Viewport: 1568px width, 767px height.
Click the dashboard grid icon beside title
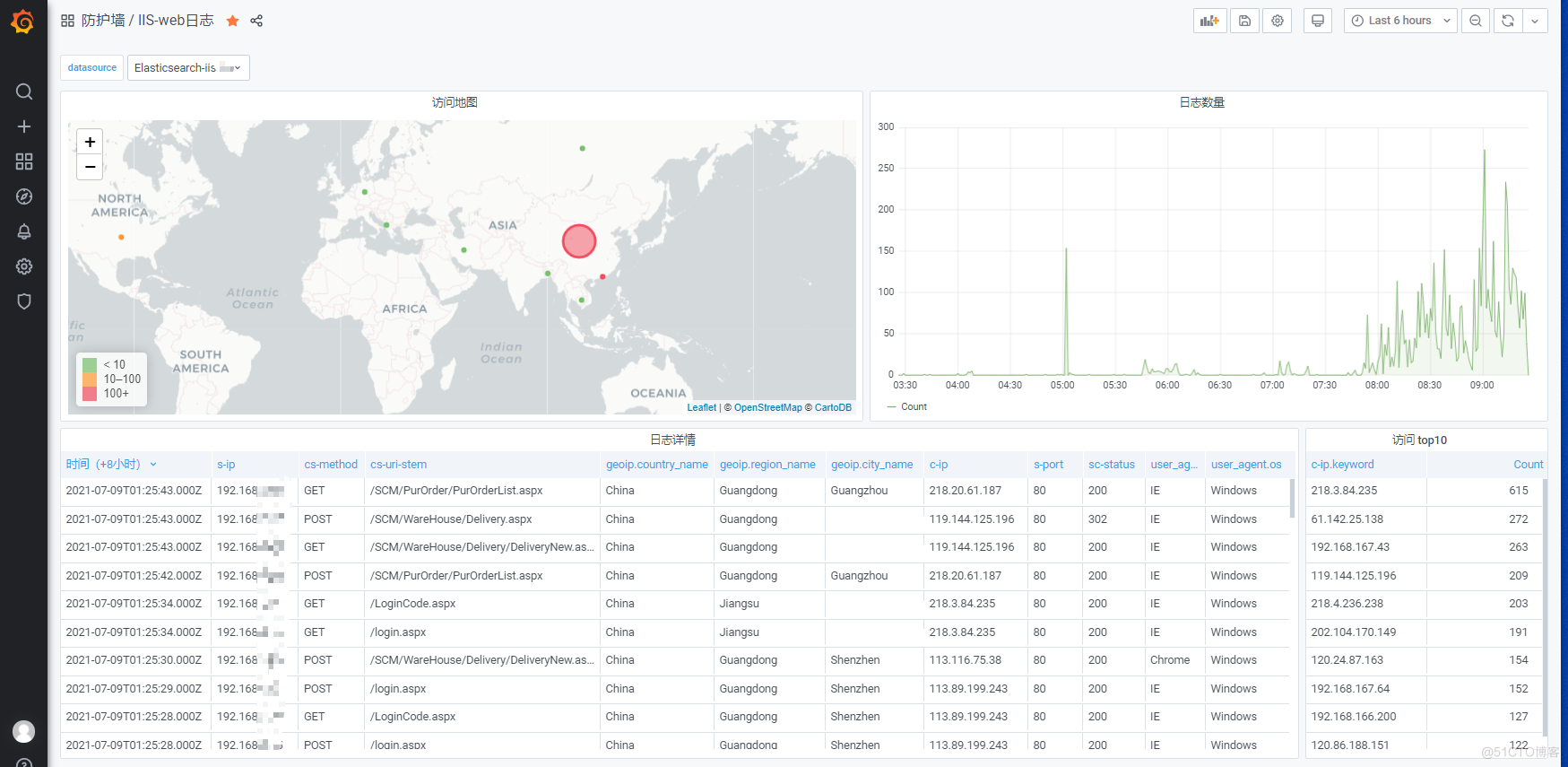coord(67,21)
